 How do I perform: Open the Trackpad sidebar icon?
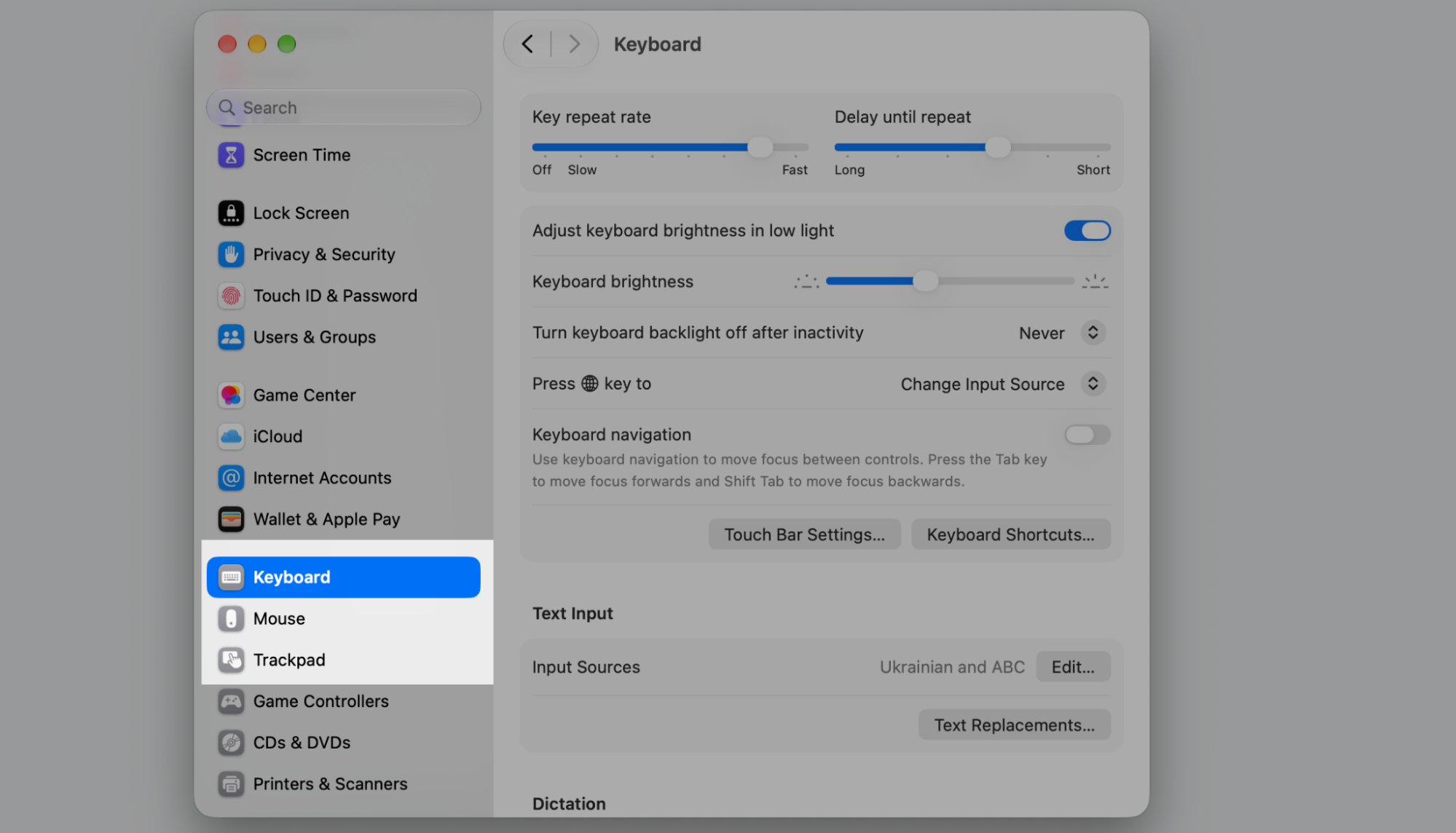coord(231,660)
